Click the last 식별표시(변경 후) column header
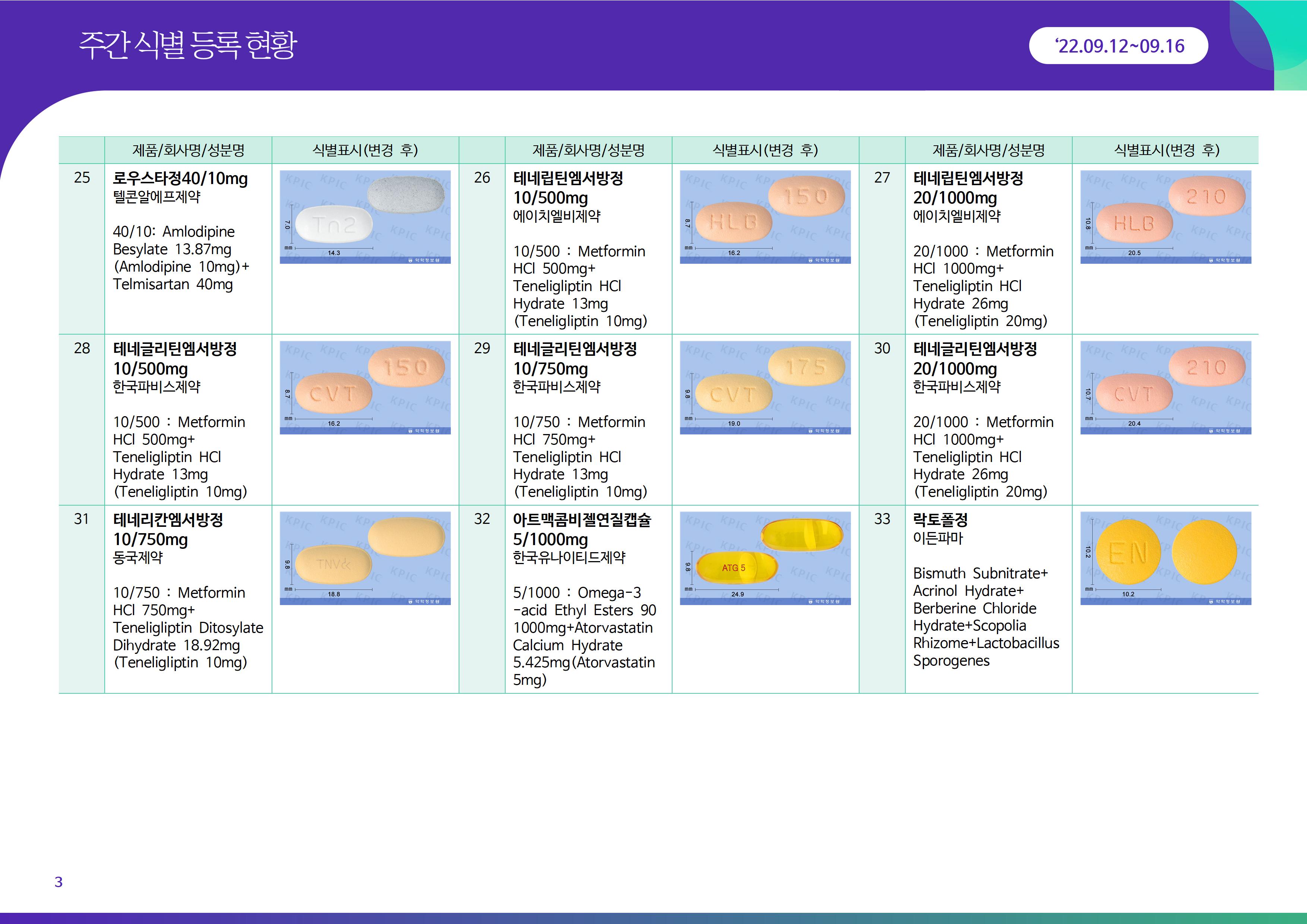The image size is (1307, 924). [x=1165, y=150]
